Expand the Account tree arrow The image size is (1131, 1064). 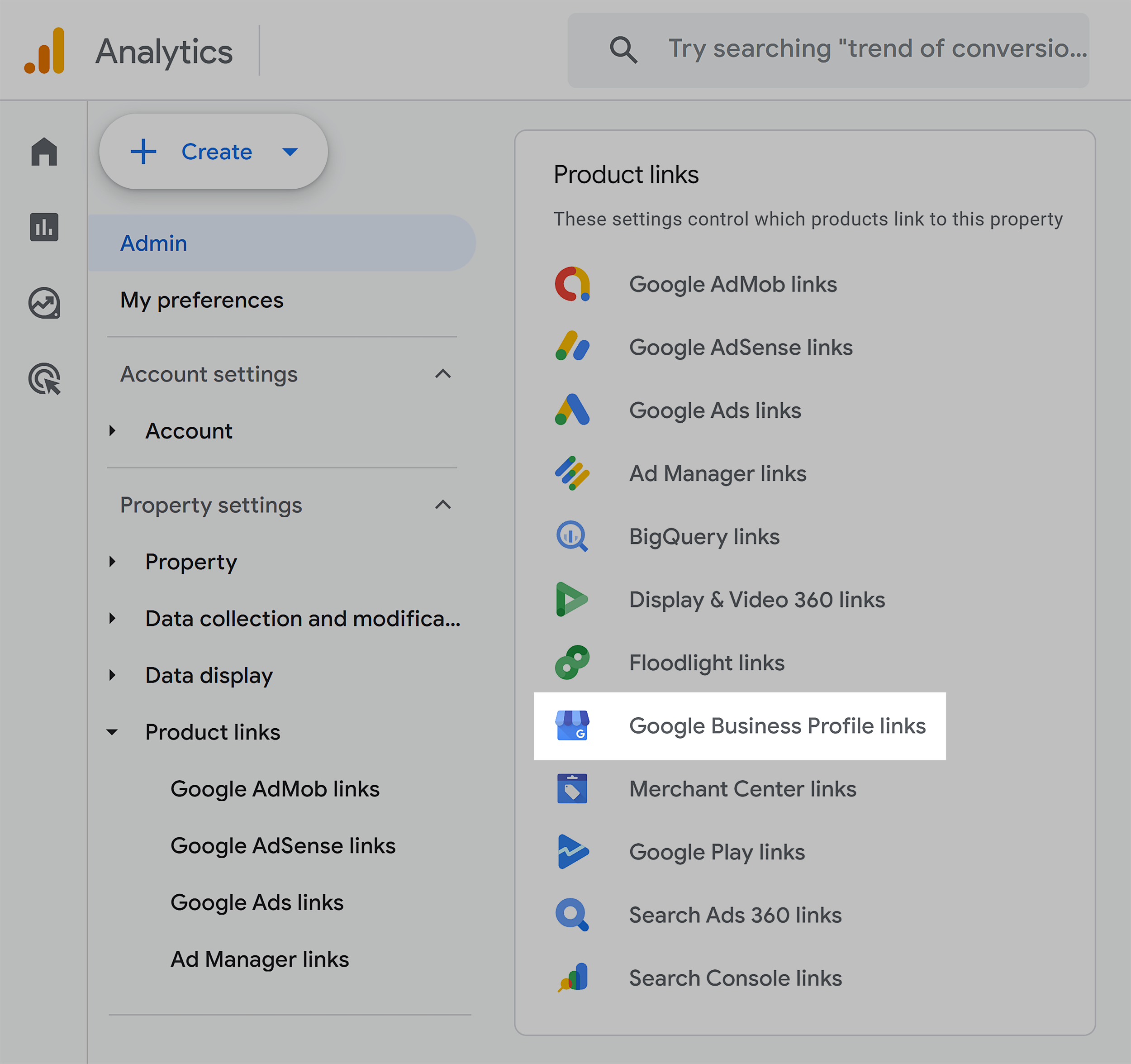click(113, 431)
